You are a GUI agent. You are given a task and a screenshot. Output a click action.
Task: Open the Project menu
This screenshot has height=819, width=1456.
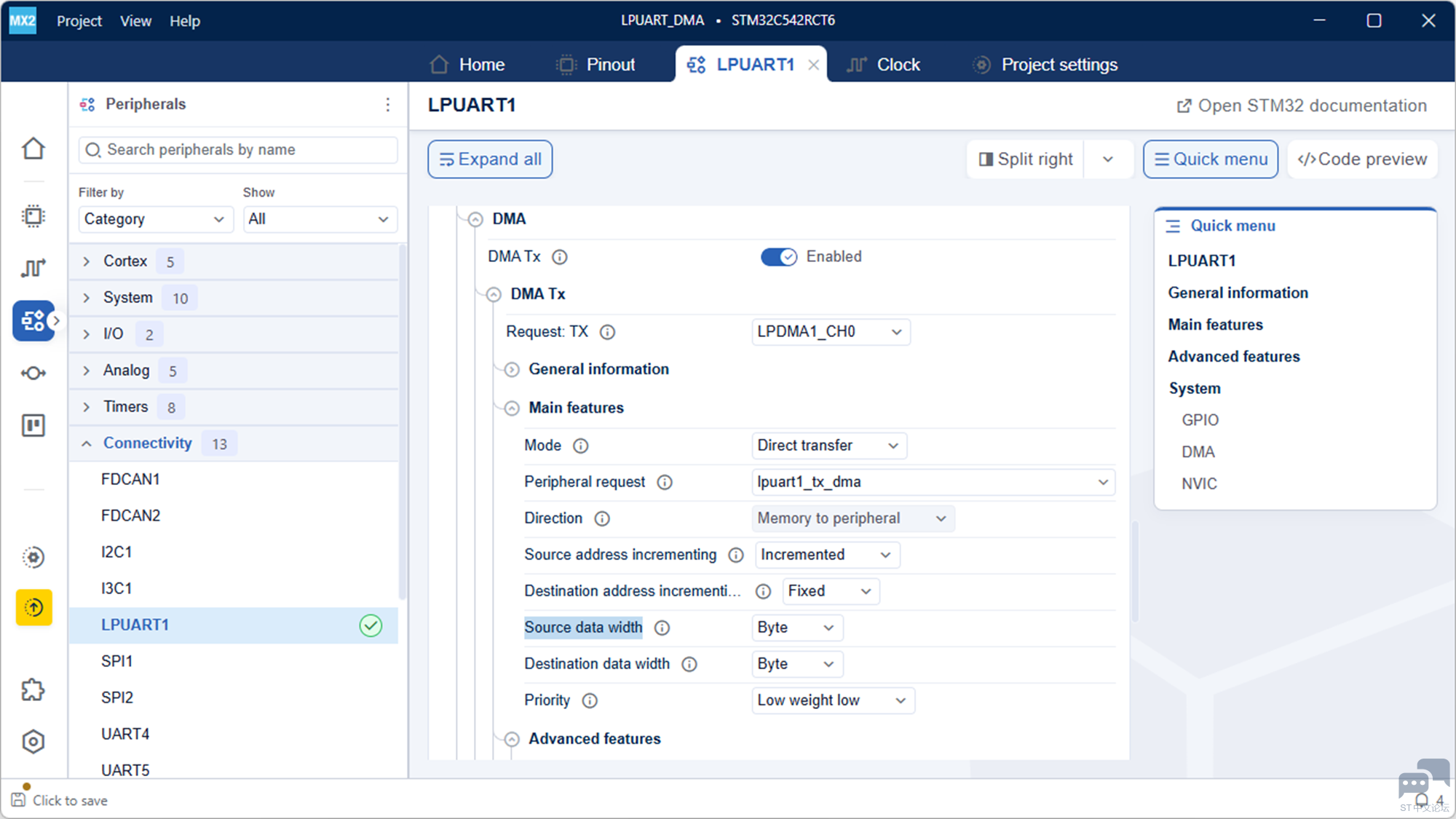[79, 21]
